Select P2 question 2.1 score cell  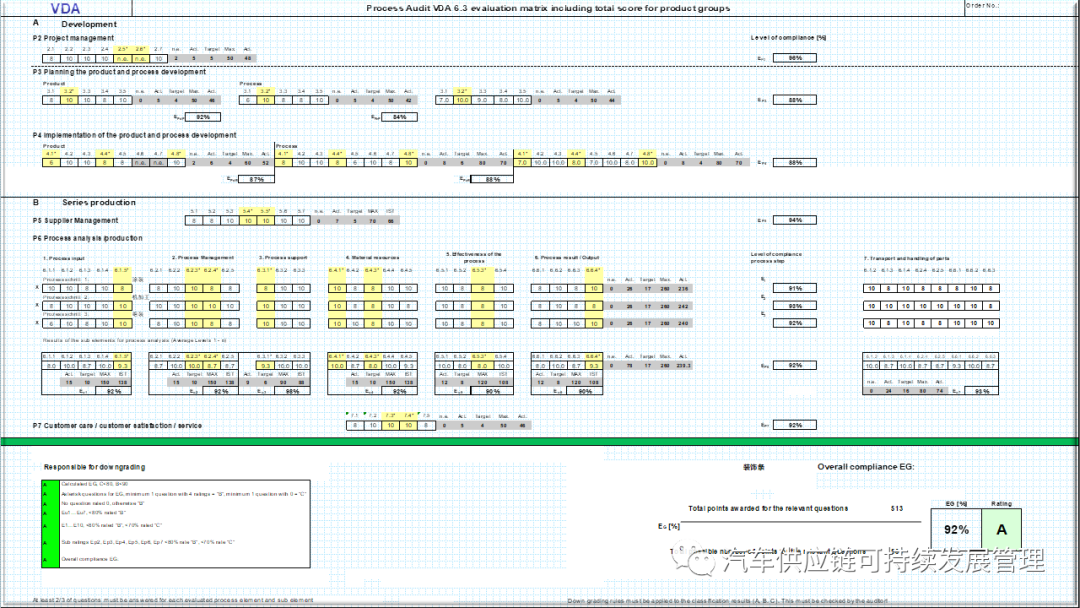(51, 59)
